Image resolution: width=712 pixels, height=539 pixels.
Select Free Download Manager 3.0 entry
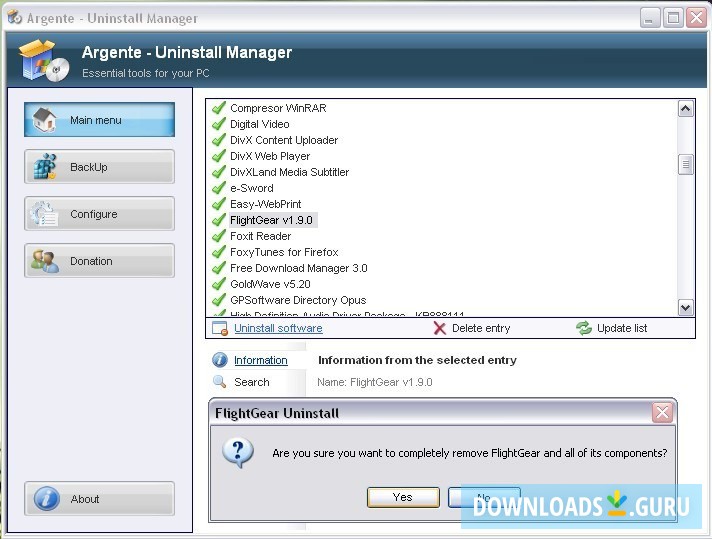(x=298, y=268)
